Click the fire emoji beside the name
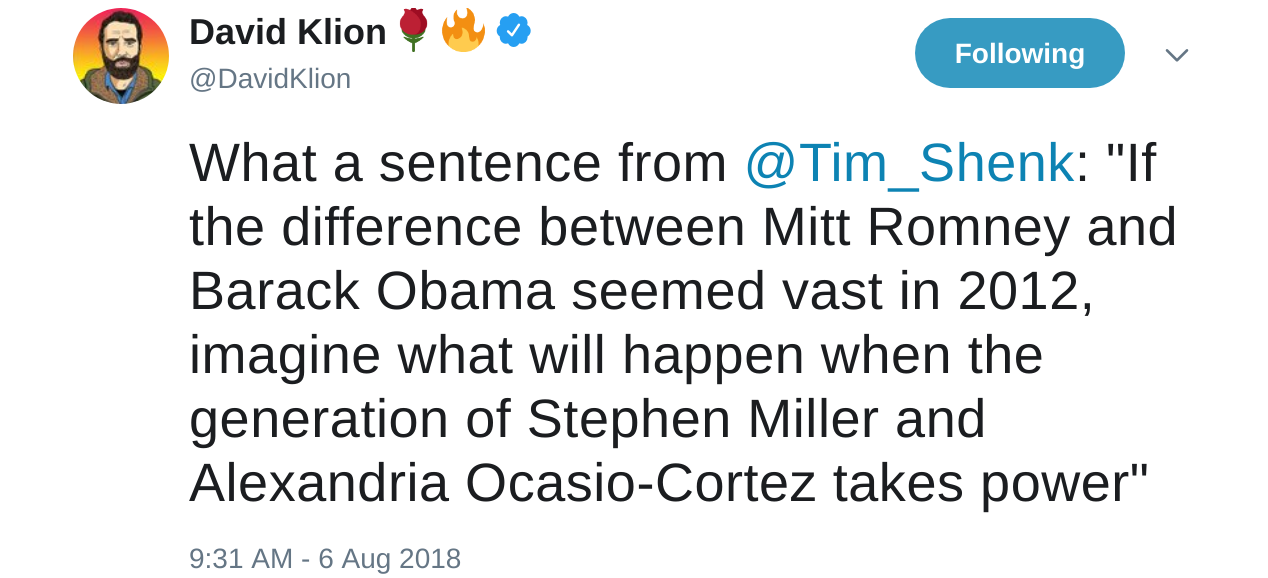 coord(463,30)
